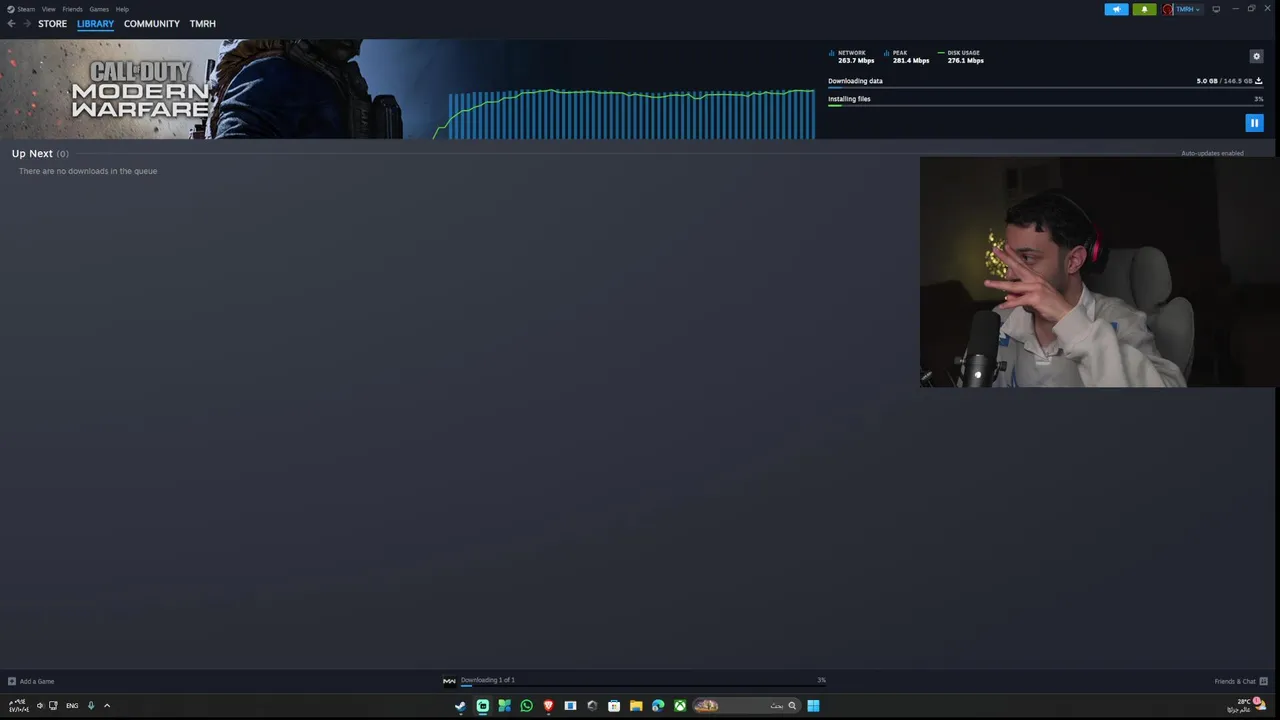Open download settings gear icon
The height and width of the screenshot is (720, 1280).
pyautogui.click(x=1257, y=56)
